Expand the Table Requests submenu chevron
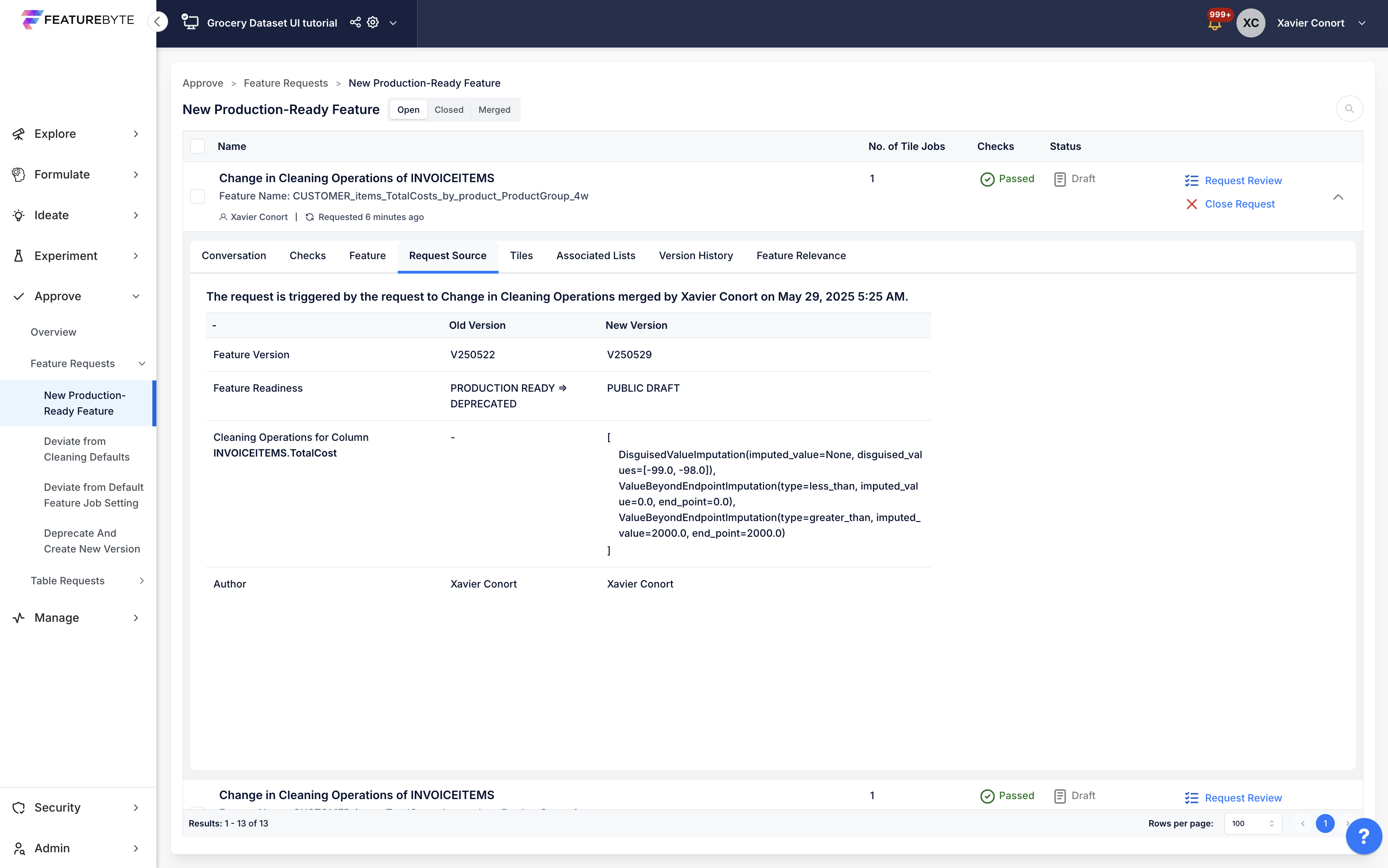The height and width of the screenshot is (868, 1388). [142, 581]
